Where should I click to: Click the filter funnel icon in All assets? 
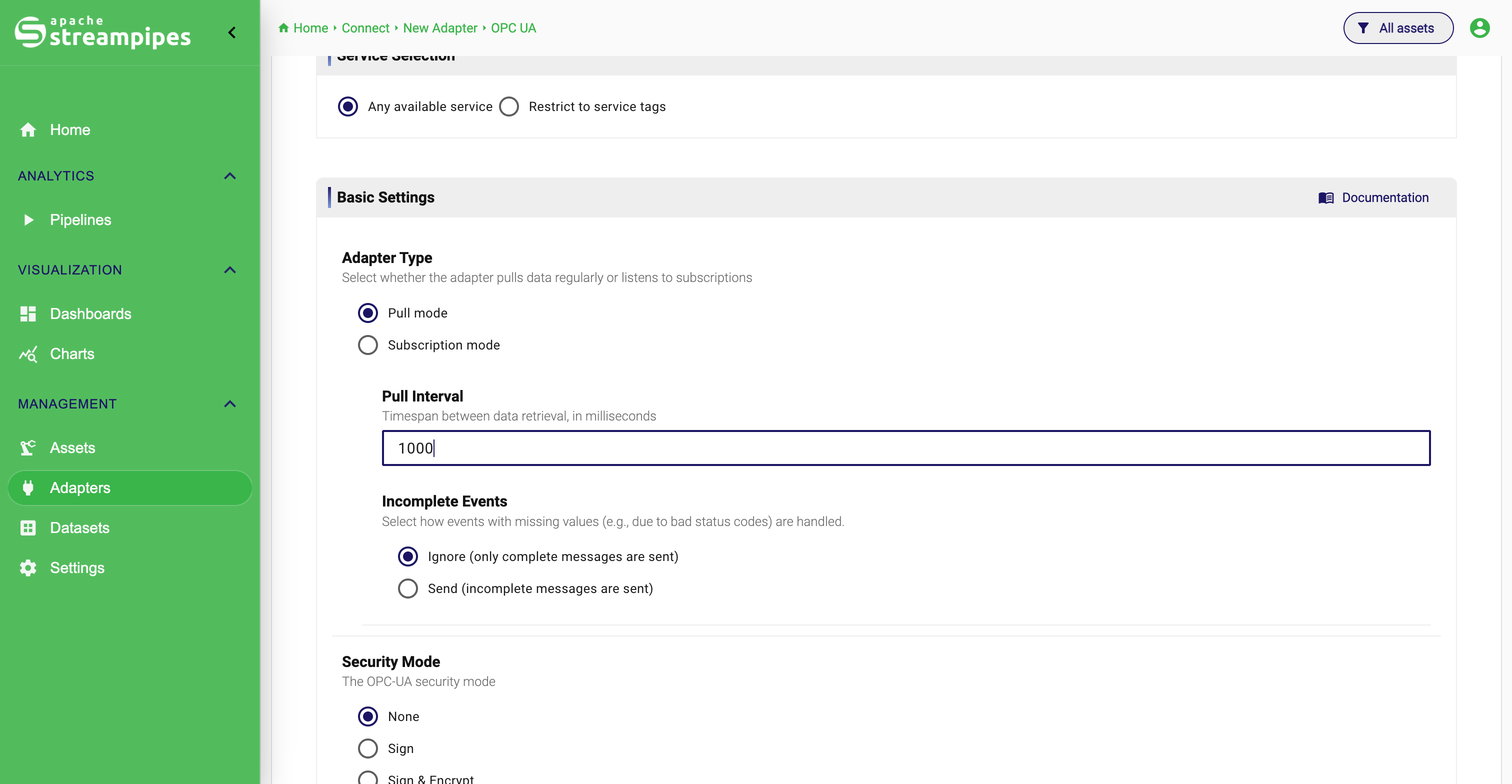(1363, 28)
